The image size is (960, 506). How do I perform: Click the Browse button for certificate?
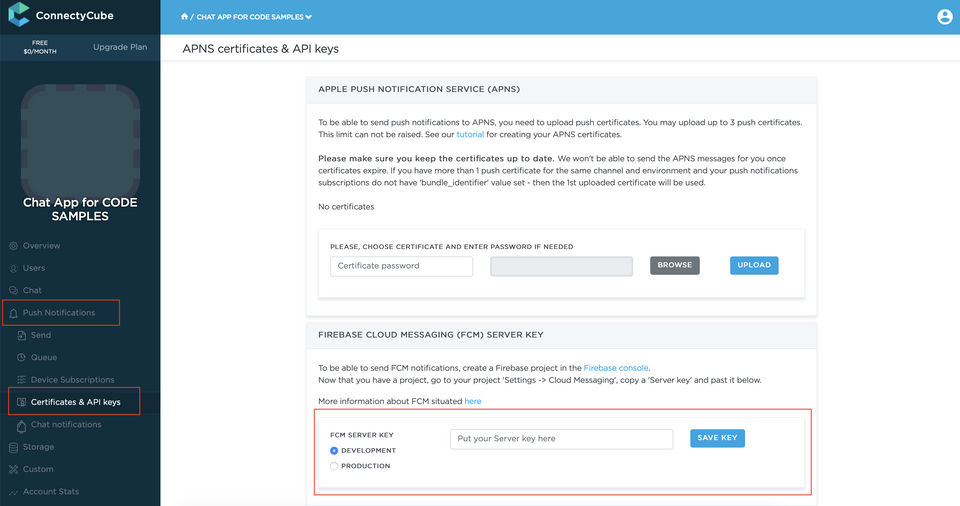[675, 265]
